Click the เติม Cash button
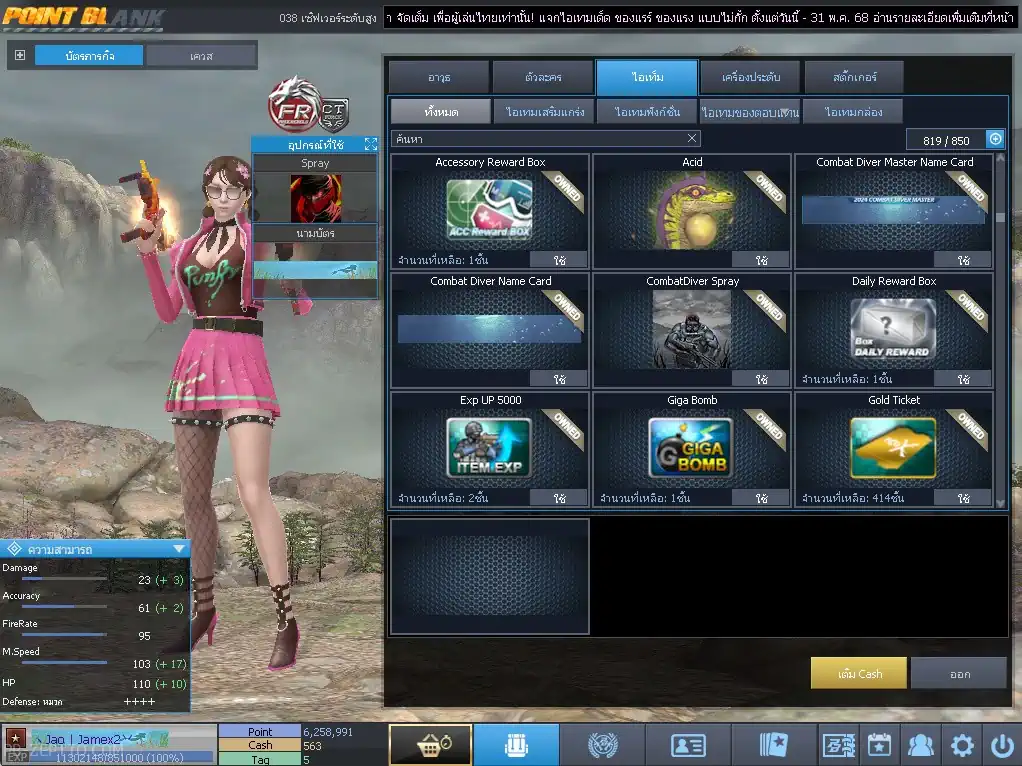1022x766 pixels. [x=859, y=674]
